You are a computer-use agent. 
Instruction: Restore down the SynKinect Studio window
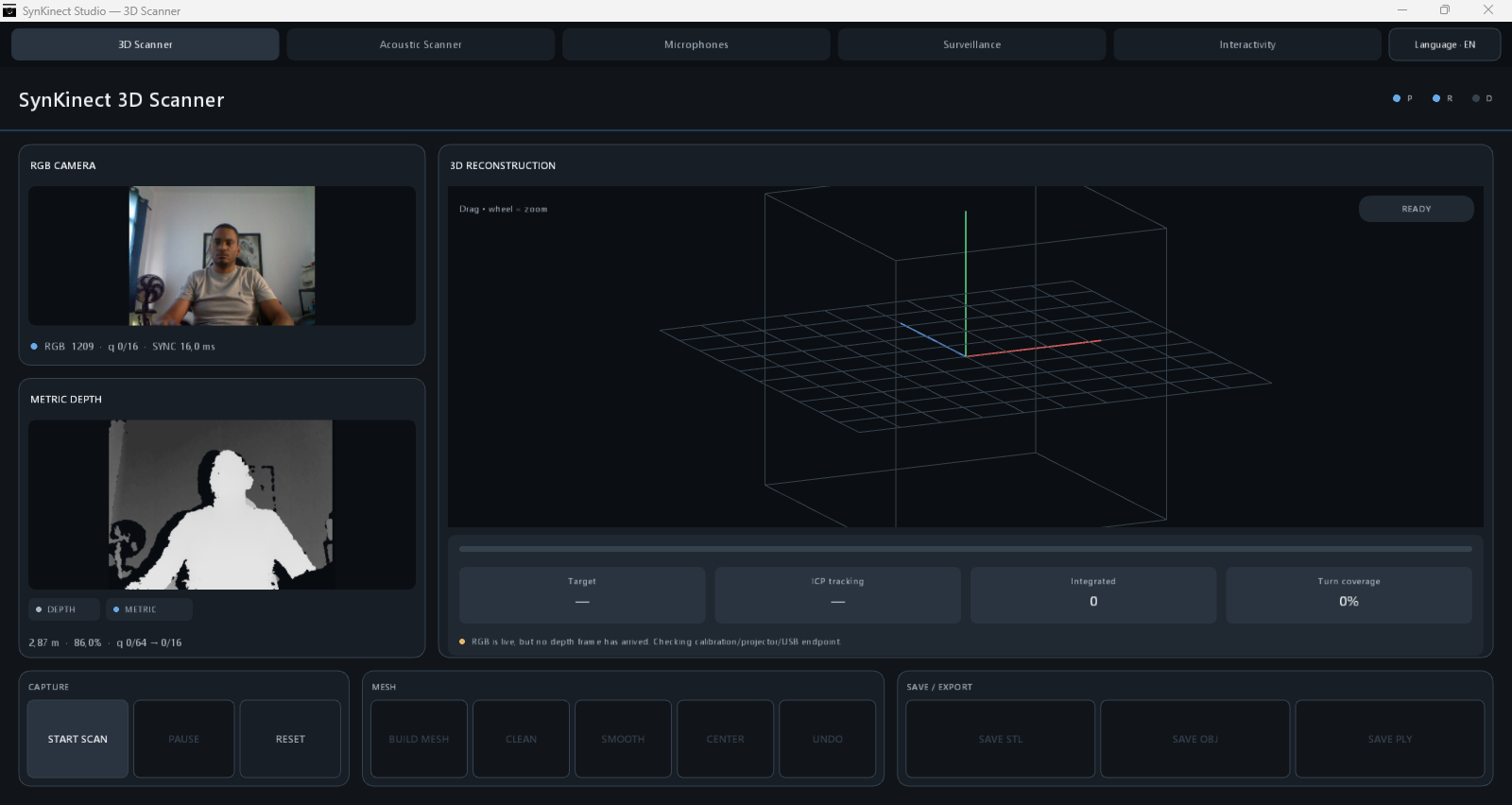pyautogui.click(x=1445, y=10)
